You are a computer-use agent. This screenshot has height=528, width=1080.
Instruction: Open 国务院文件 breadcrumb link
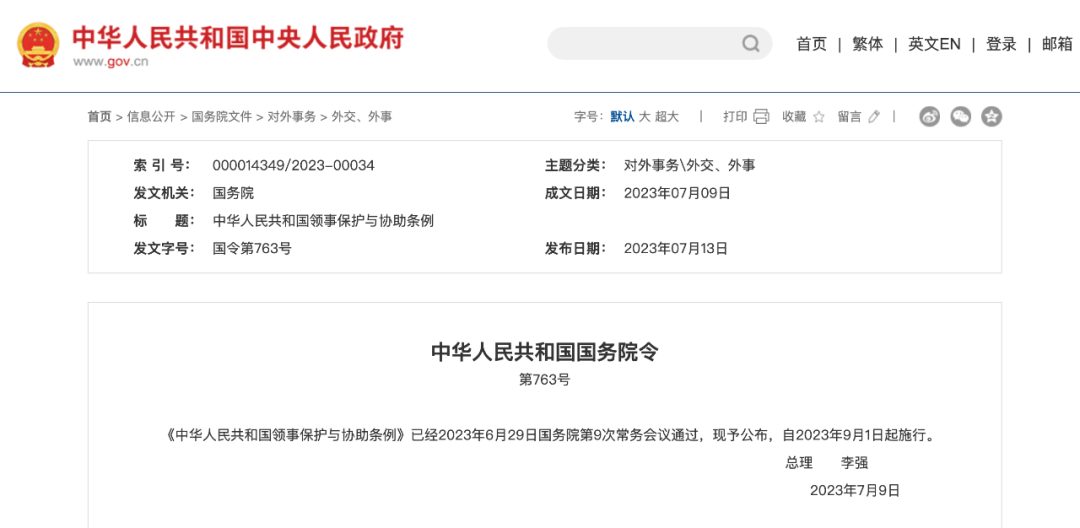click(222, 117)
